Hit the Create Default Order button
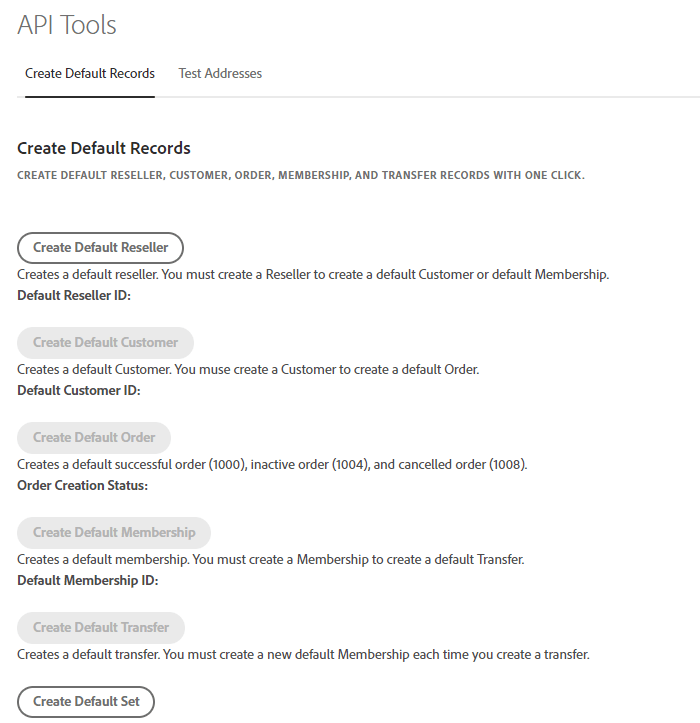 (94, 437)
